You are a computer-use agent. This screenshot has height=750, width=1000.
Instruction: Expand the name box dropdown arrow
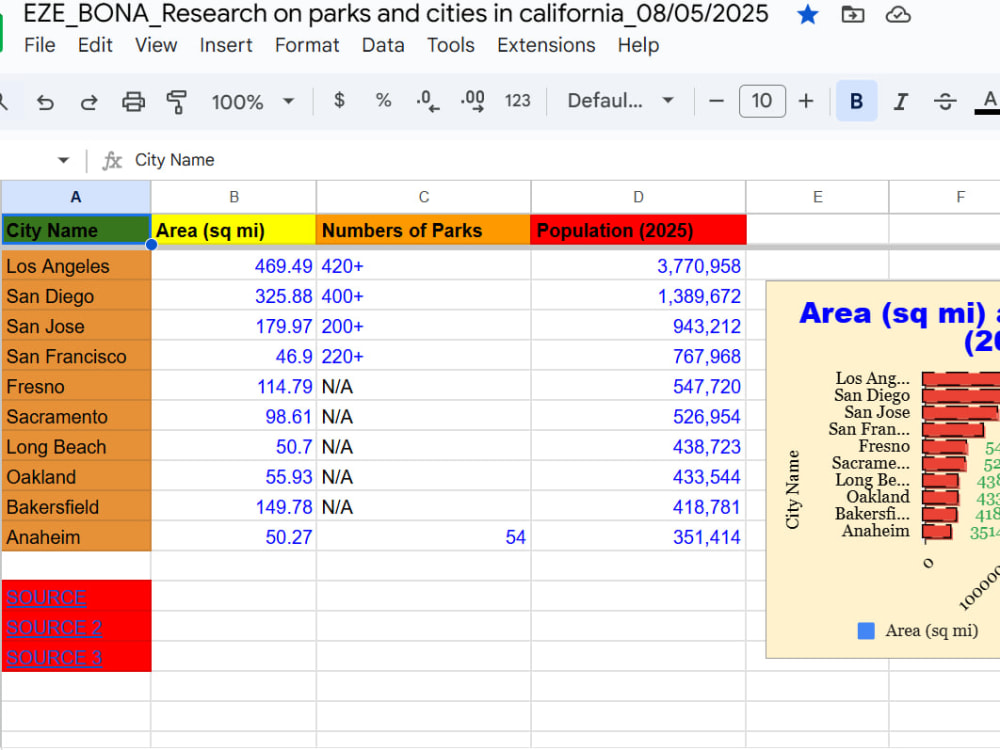click(63, 160)
